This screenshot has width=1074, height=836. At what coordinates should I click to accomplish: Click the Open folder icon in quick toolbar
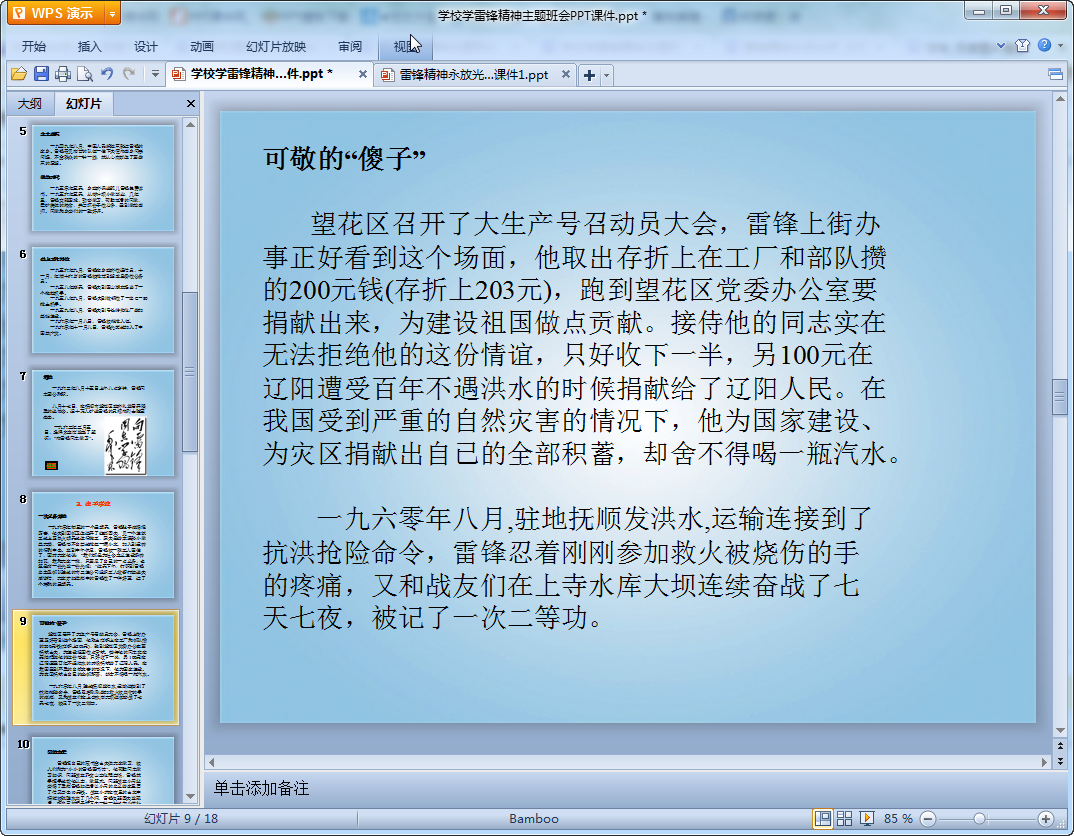coord(18,74)
